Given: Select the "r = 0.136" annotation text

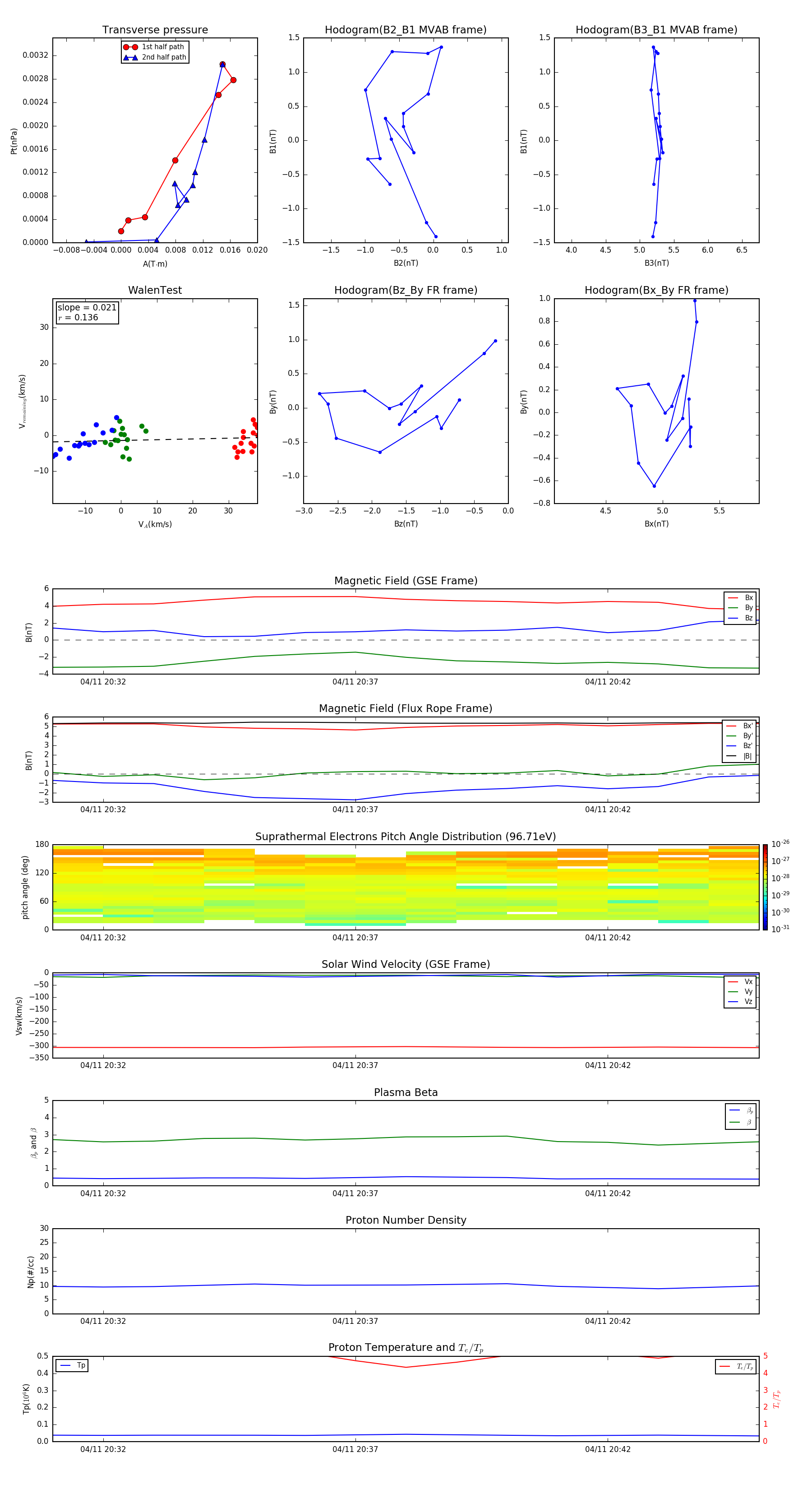Looking at the screenshot, I should tap(78, 317).
